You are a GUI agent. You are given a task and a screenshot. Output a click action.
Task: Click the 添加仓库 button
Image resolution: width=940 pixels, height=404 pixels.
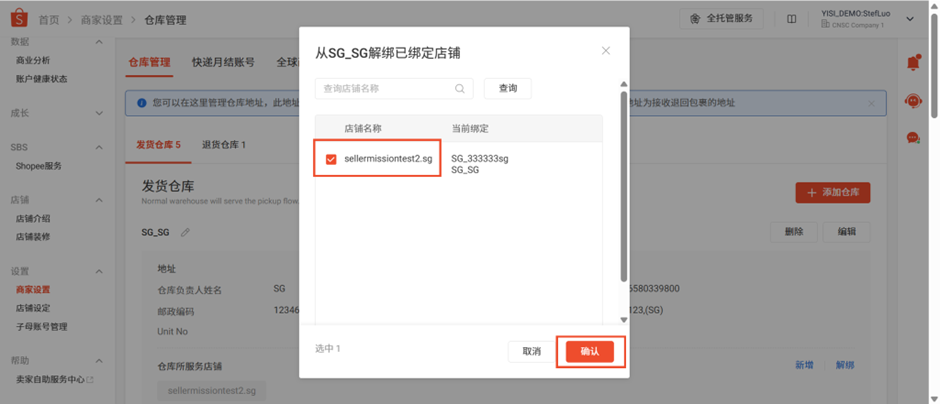pos(833,192)
